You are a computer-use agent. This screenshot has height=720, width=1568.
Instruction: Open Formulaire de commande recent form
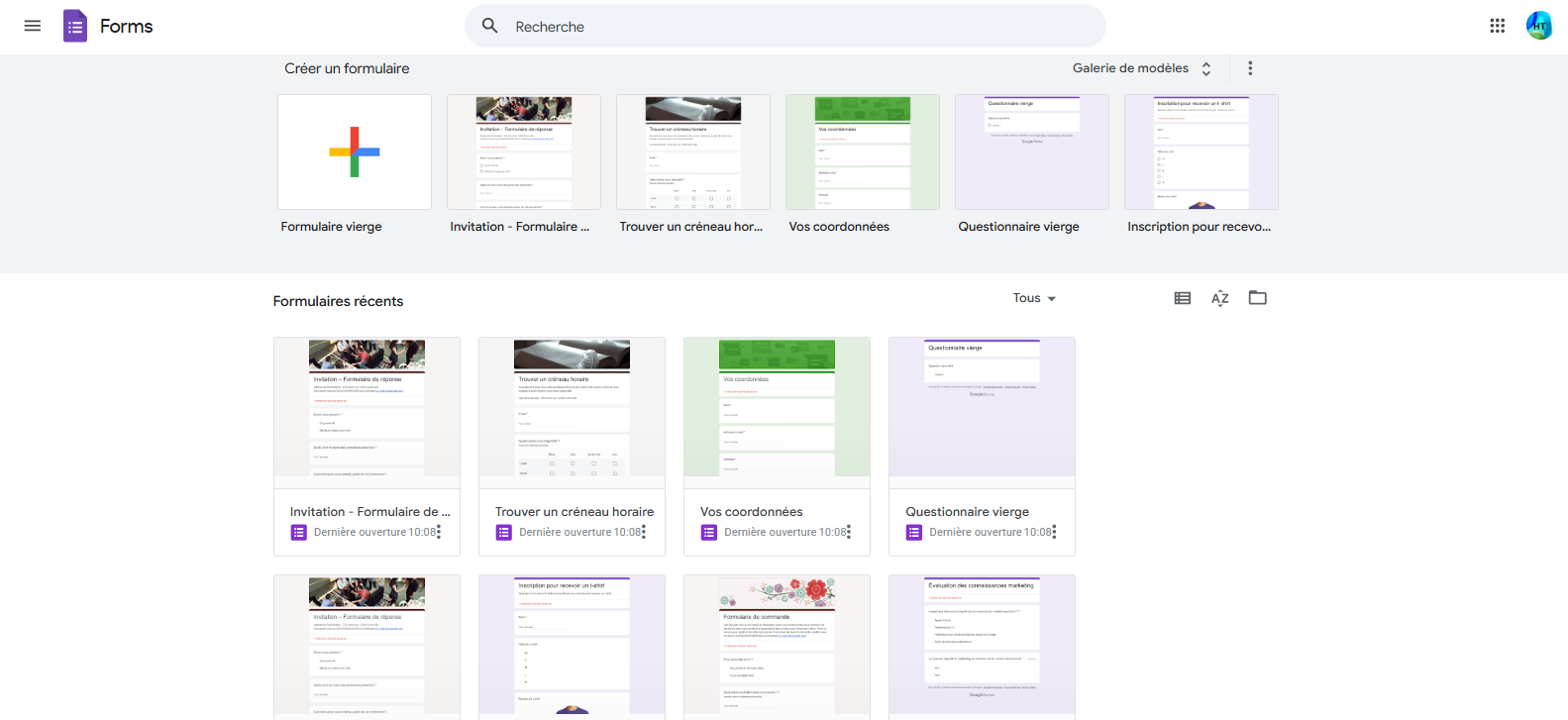[x=777, y=647]
